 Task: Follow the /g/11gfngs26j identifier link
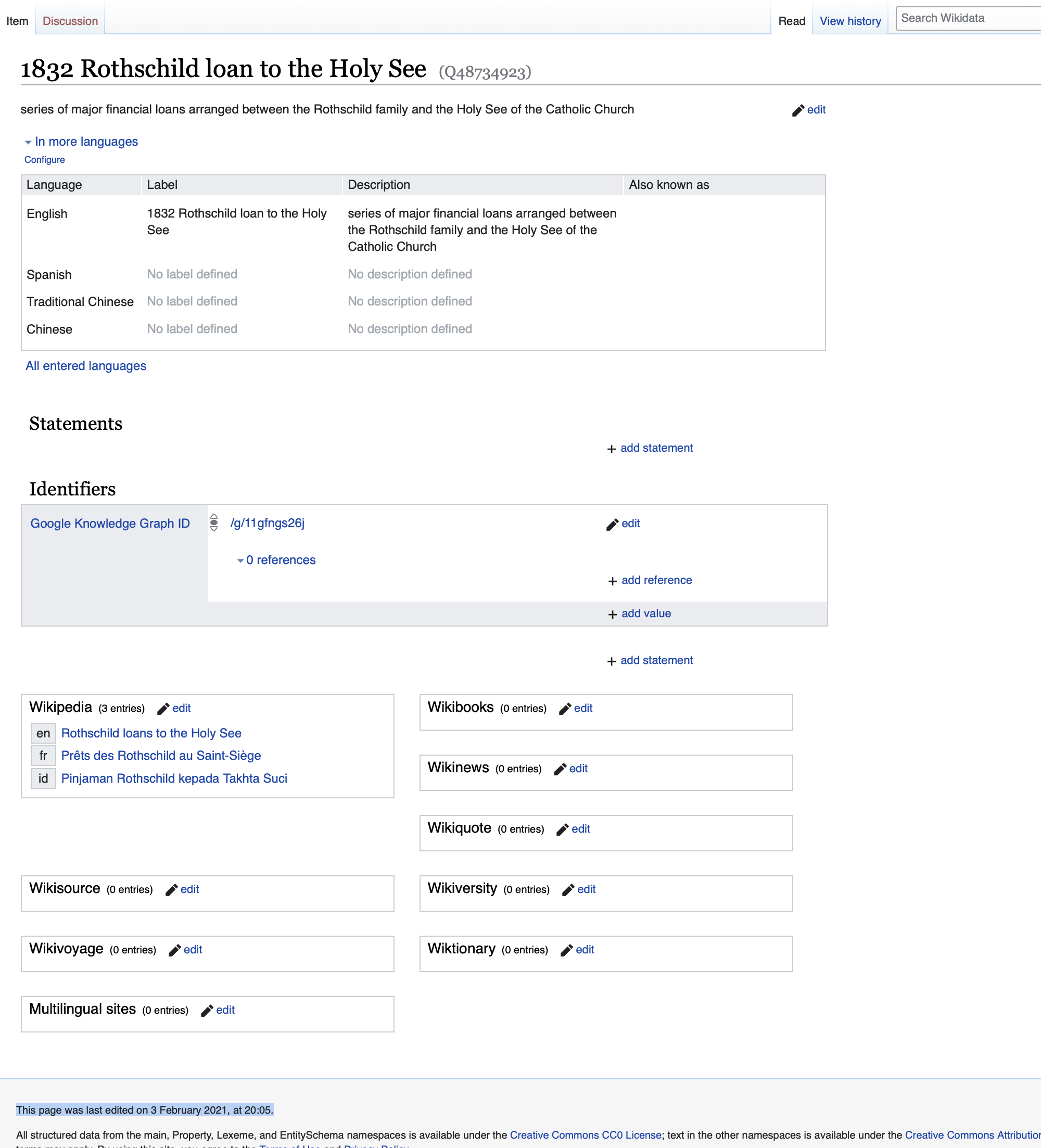click(x=267, y=524)
